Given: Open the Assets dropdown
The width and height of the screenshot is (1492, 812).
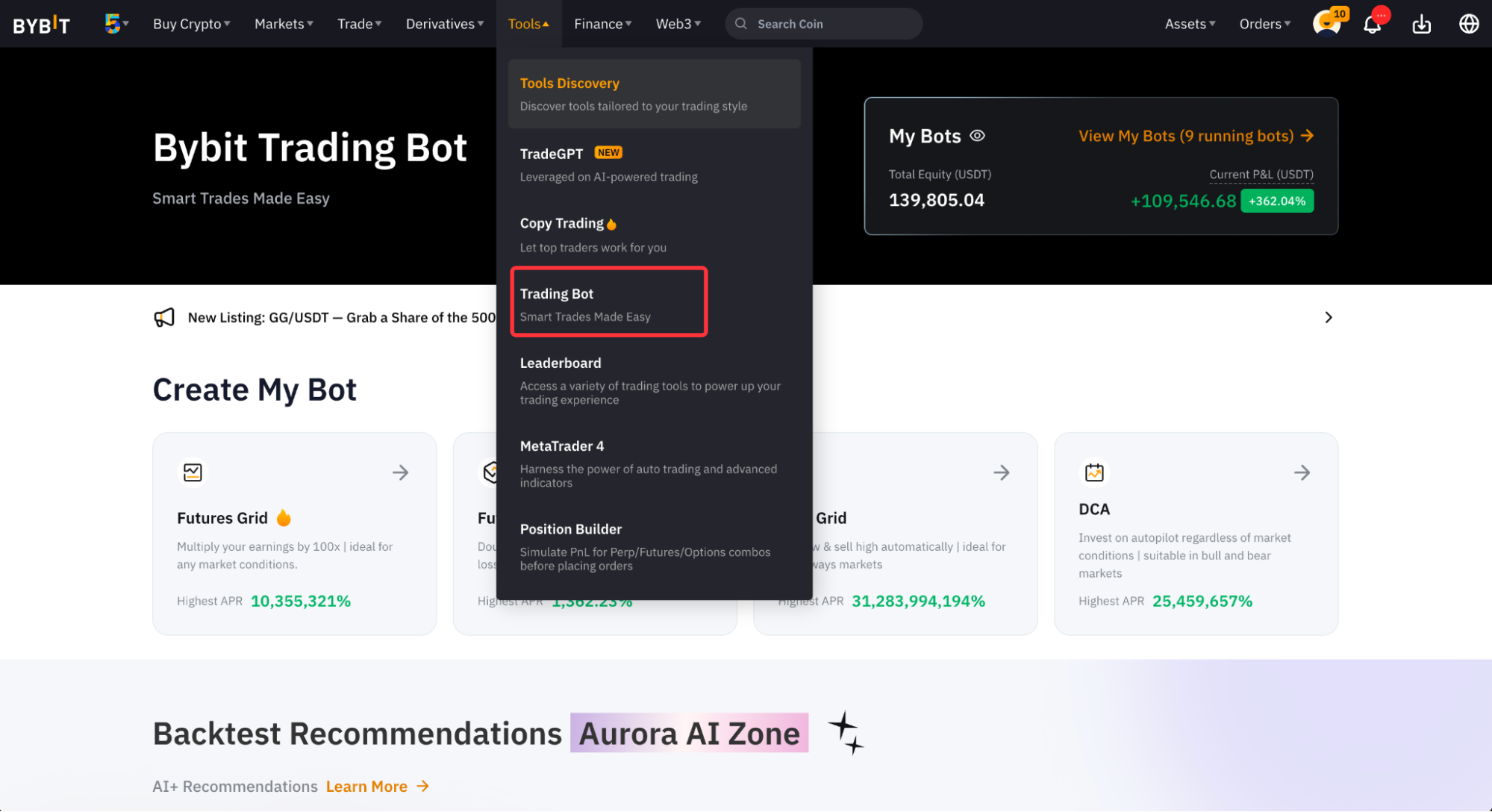Looking at the screenshot, I should (1190, 24).
